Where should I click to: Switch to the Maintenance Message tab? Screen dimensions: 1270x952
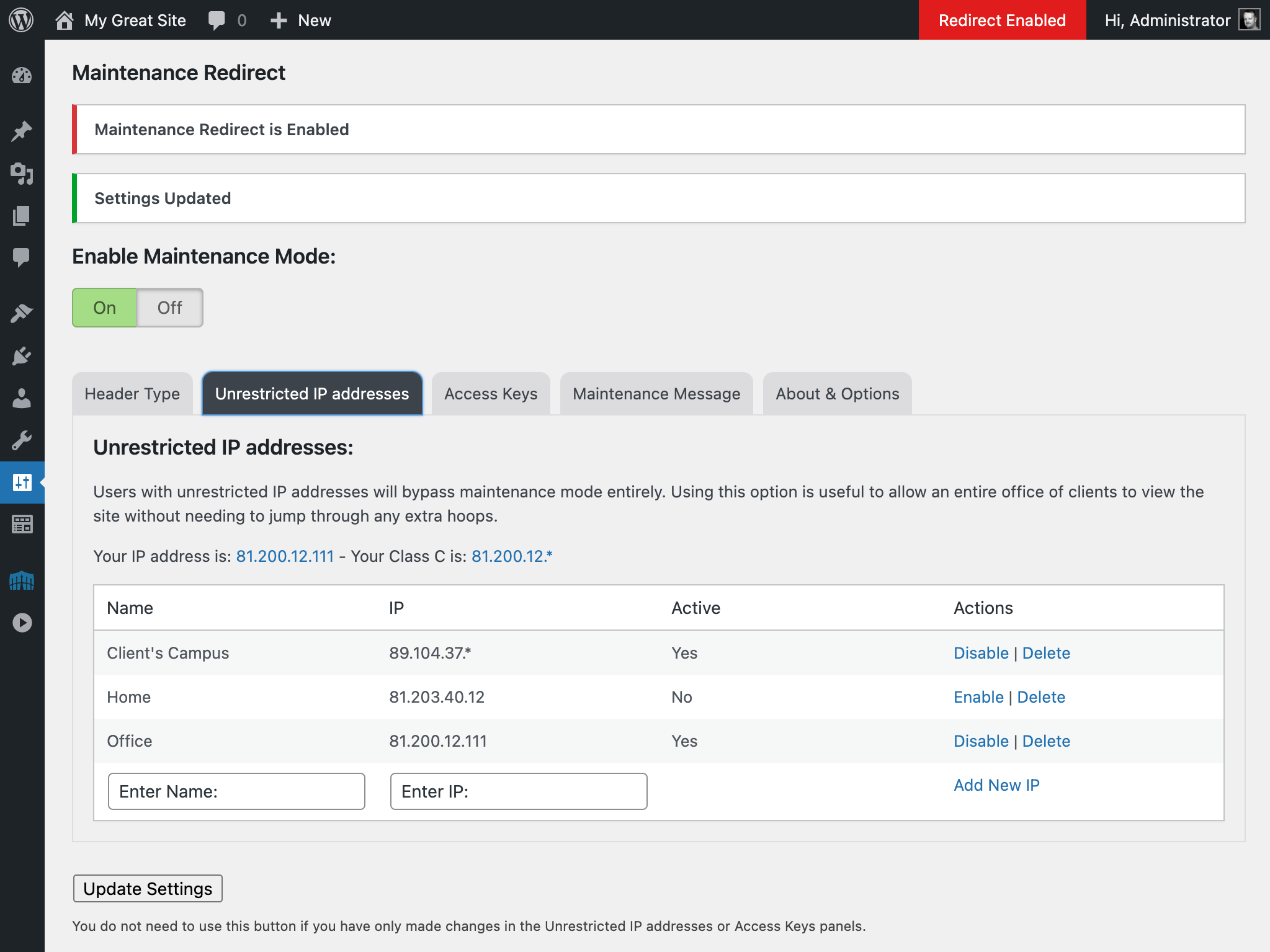pos(656,393)
